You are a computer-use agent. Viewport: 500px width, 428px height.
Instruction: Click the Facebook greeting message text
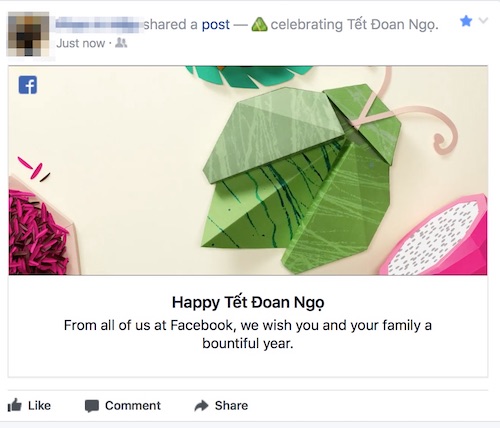click(x=248, y=334)
